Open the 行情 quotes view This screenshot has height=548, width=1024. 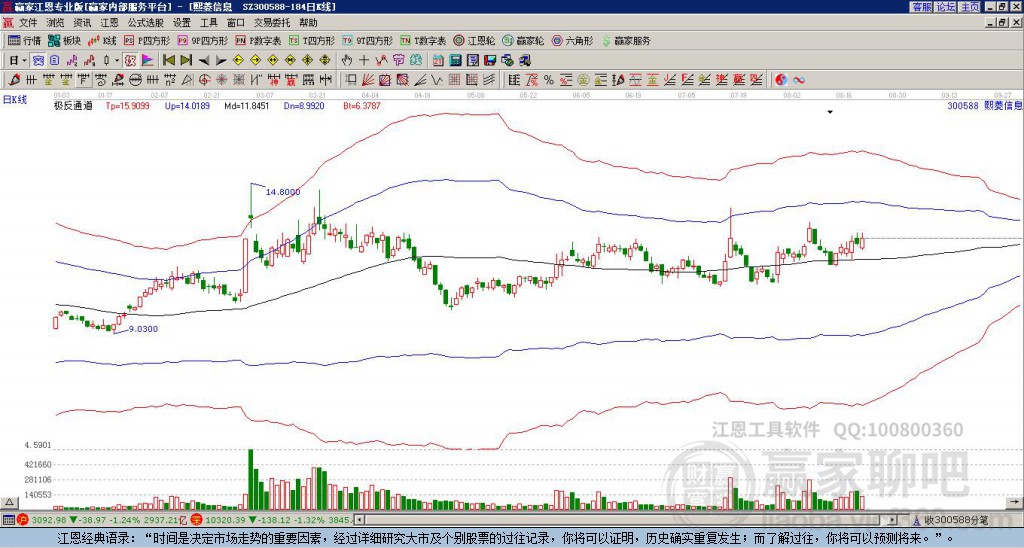tap(24, 40)
